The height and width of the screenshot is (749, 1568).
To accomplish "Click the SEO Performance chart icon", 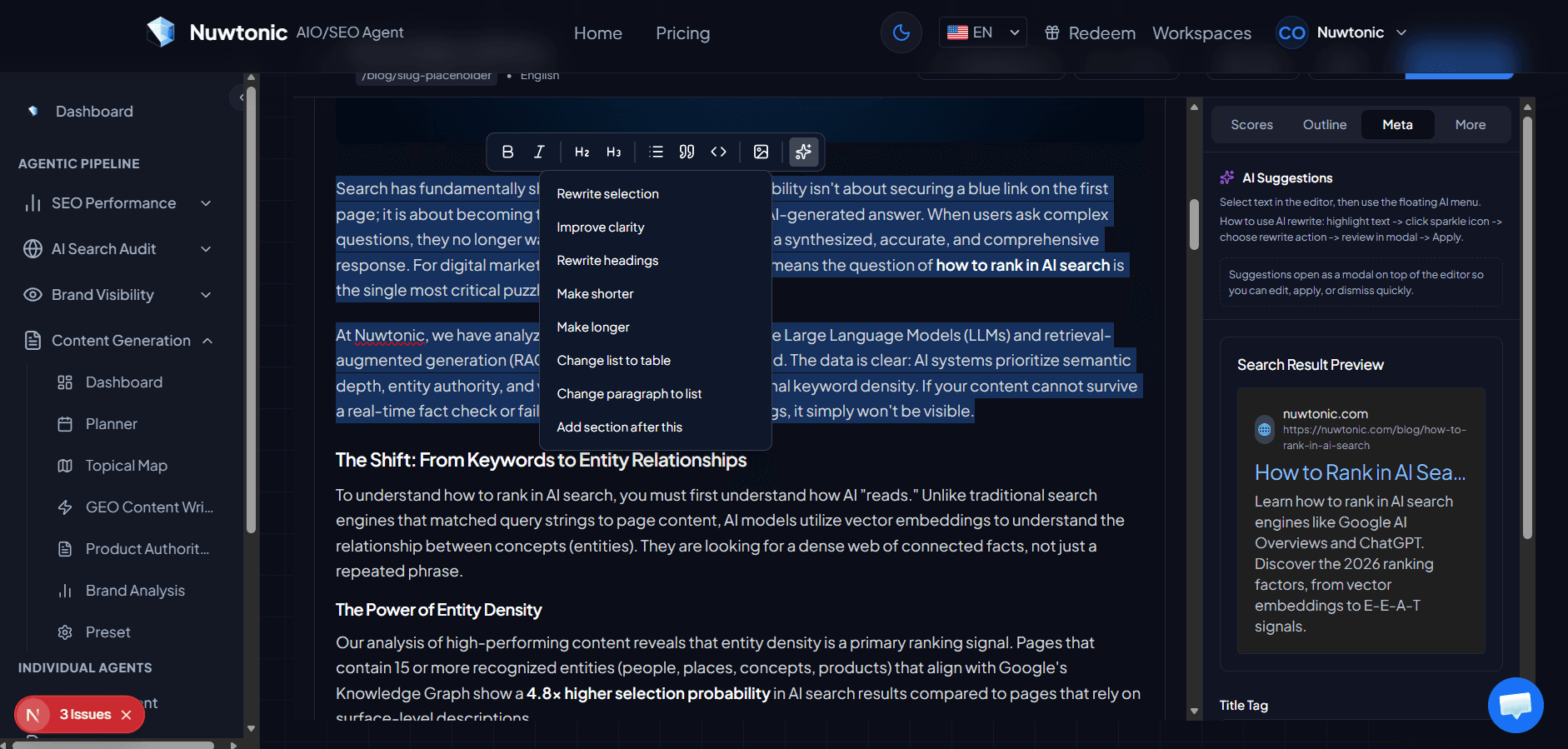I will coord(32,203).
